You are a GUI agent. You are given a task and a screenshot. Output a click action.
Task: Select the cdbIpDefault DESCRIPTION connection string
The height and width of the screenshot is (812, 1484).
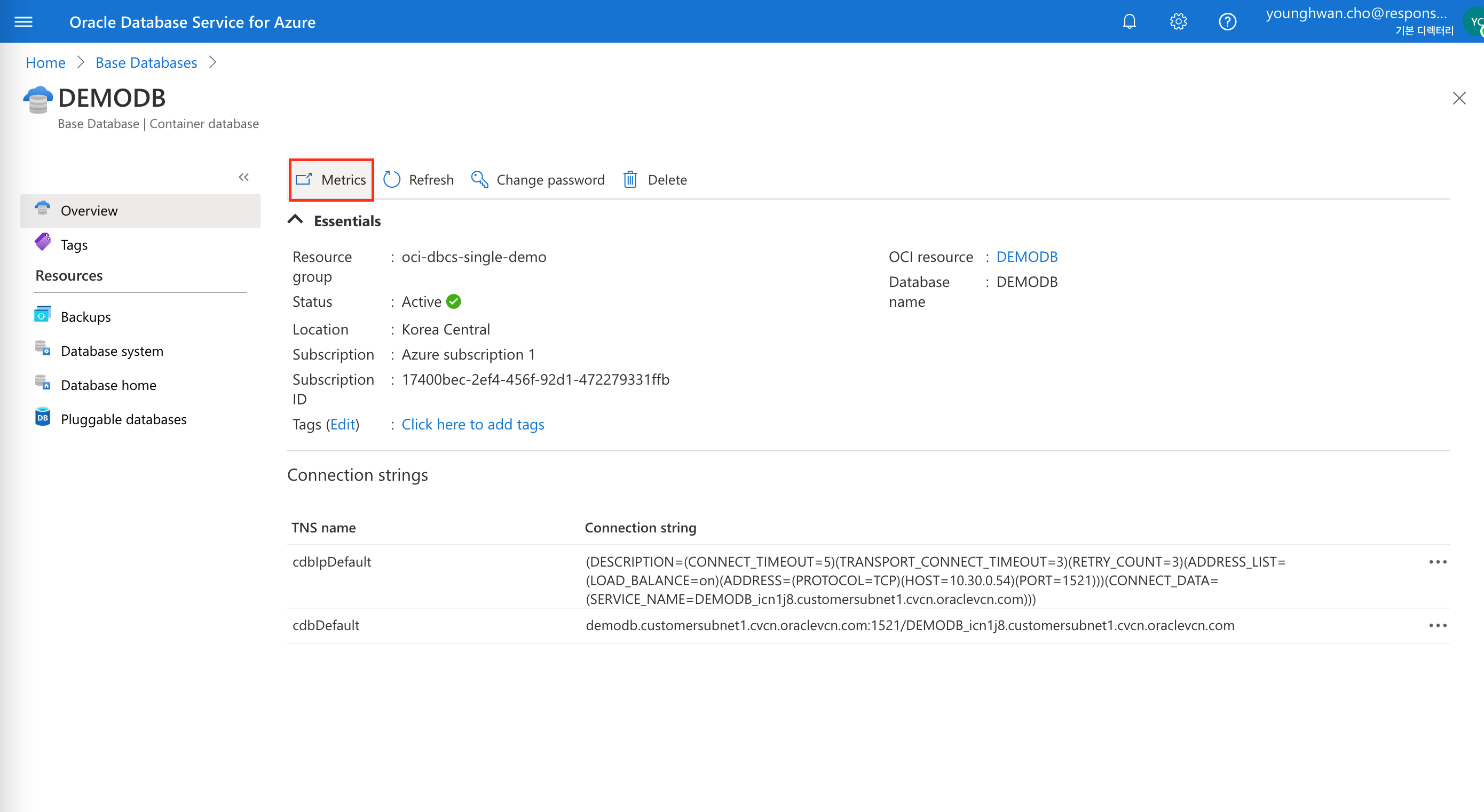(936, 580)
